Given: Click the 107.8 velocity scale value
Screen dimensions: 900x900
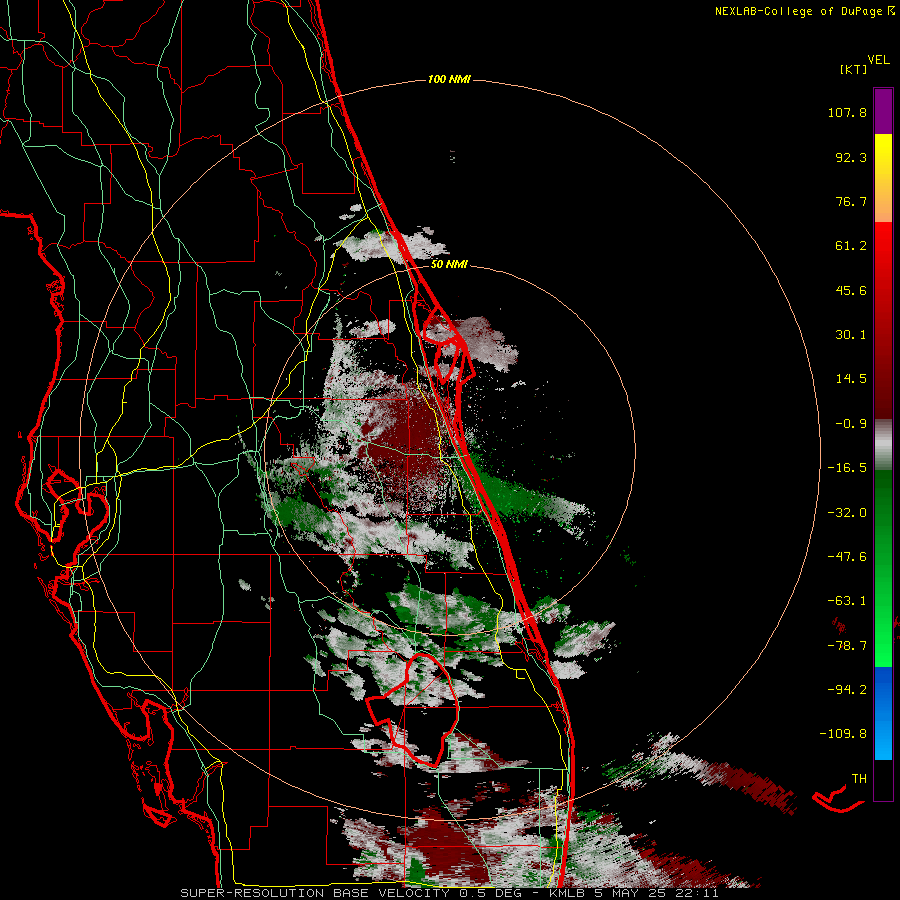Looking at the screenshot, I should 847,112.
